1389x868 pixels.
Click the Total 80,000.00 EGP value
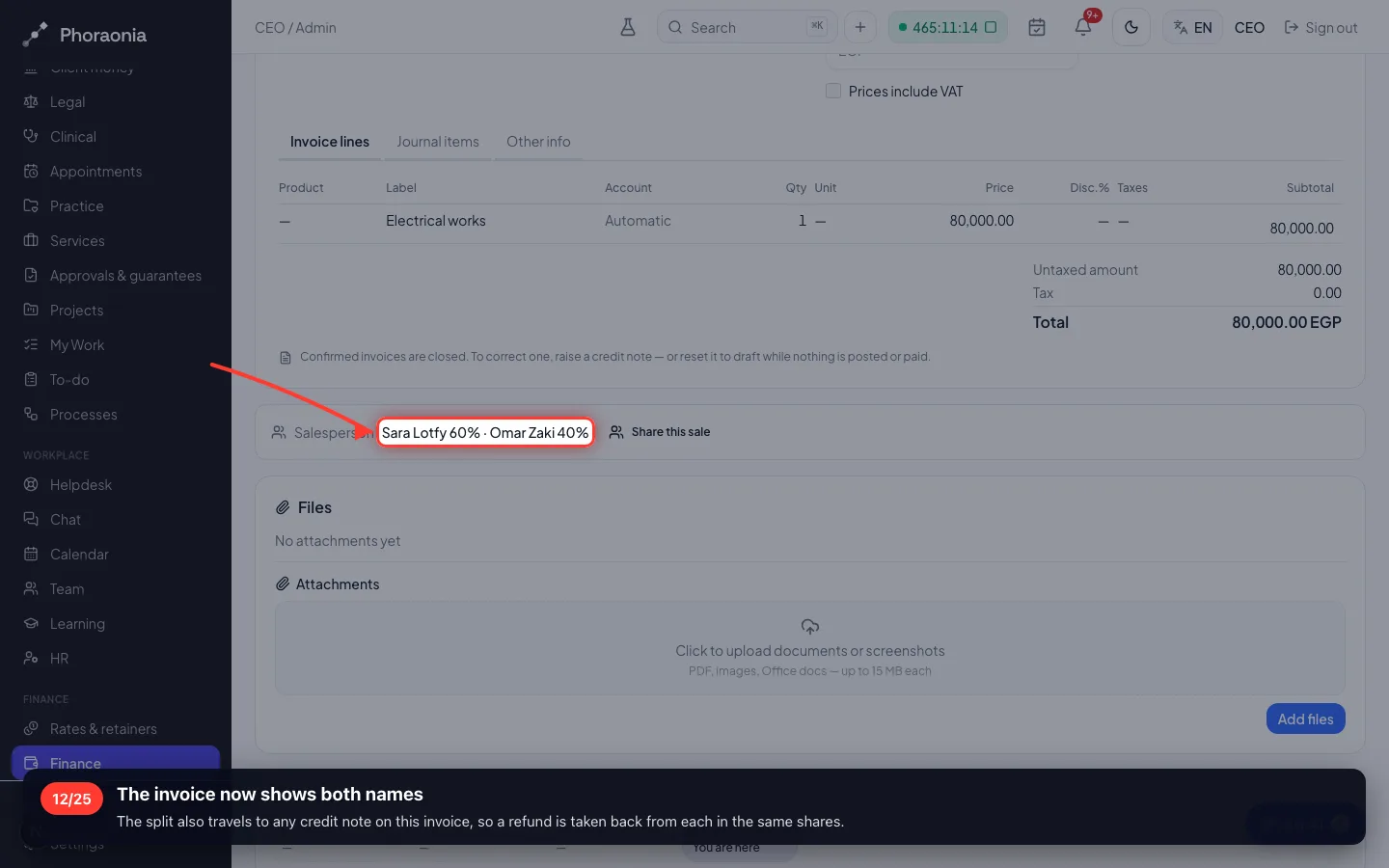tap(1286, 322)
